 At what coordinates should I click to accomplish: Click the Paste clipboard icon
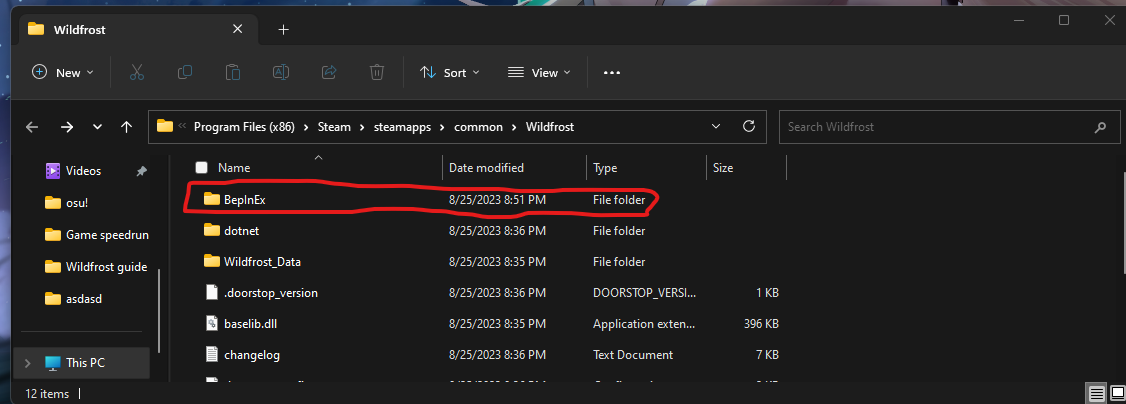[x=233, y=72]
